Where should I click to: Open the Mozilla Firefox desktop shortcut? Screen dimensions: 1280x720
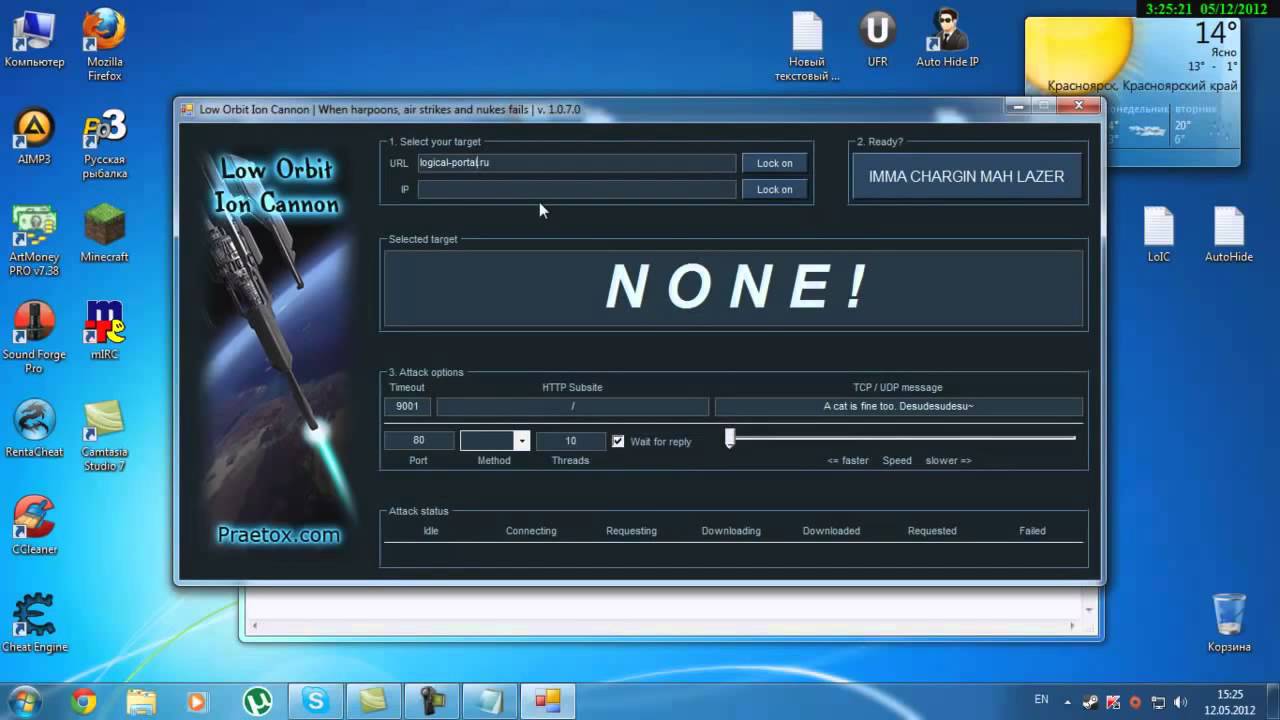coord(104,45)
